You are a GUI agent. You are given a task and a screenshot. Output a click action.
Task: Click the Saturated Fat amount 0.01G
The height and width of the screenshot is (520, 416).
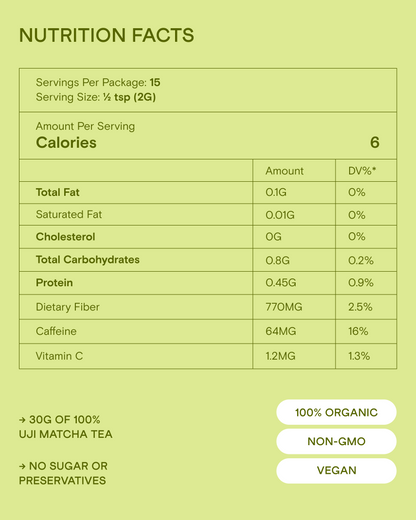[x=280, y=215]
